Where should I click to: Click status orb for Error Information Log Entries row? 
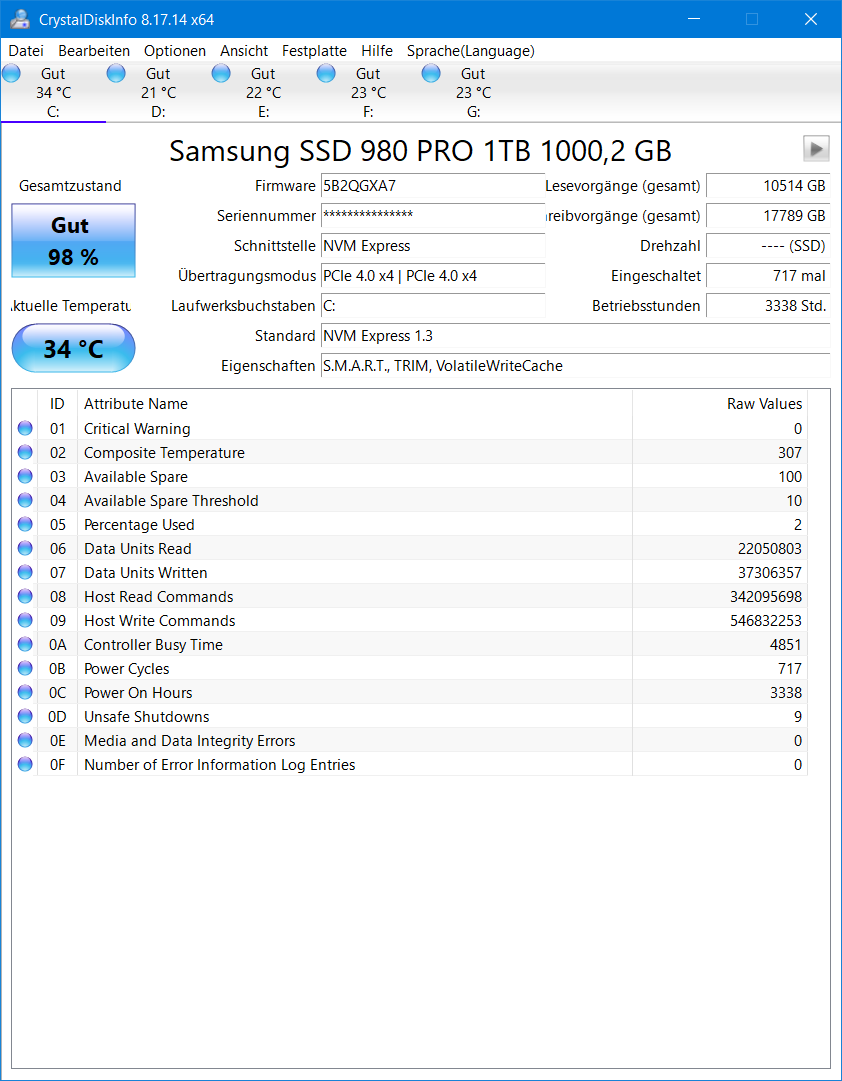click(x=26, y=764)
